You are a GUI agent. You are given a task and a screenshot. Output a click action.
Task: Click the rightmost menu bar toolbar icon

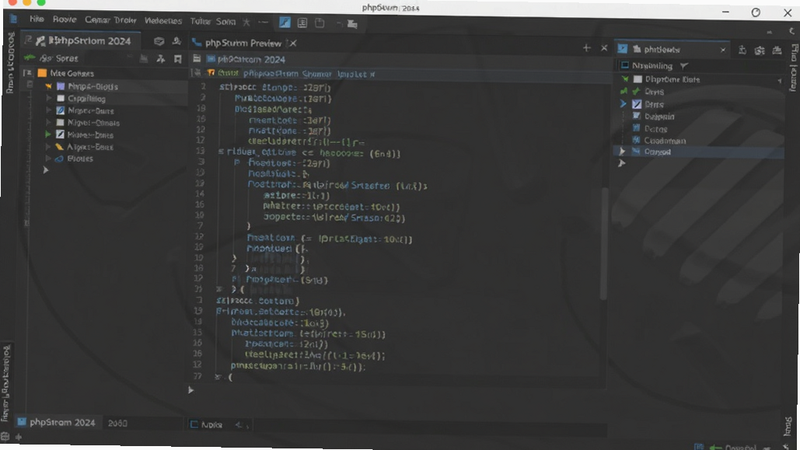coord(352,24)
